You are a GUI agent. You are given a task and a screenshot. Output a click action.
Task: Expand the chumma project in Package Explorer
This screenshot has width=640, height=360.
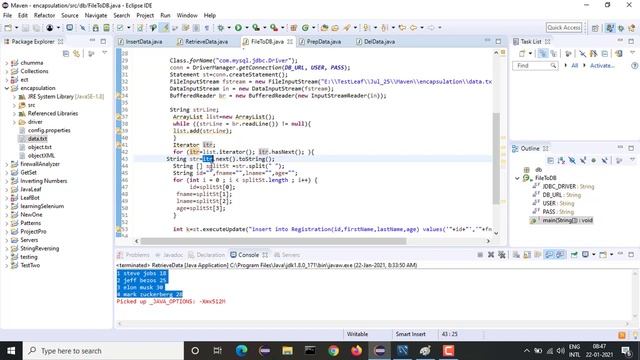(7, 63)
